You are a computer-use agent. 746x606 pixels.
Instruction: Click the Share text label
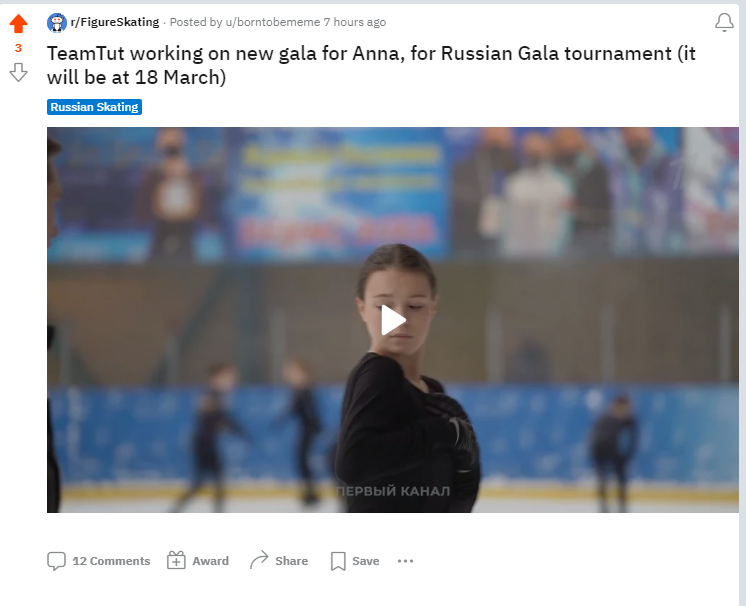point(291,561)
